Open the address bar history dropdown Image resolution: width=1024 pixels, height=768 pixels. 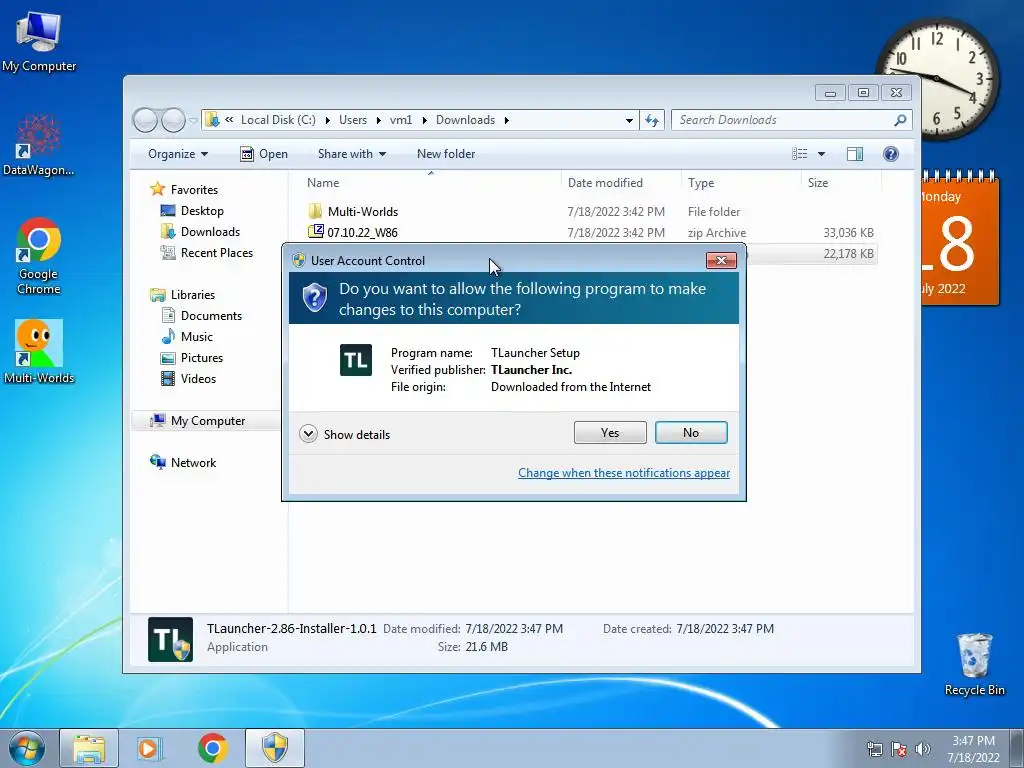[x=629, y=120]
